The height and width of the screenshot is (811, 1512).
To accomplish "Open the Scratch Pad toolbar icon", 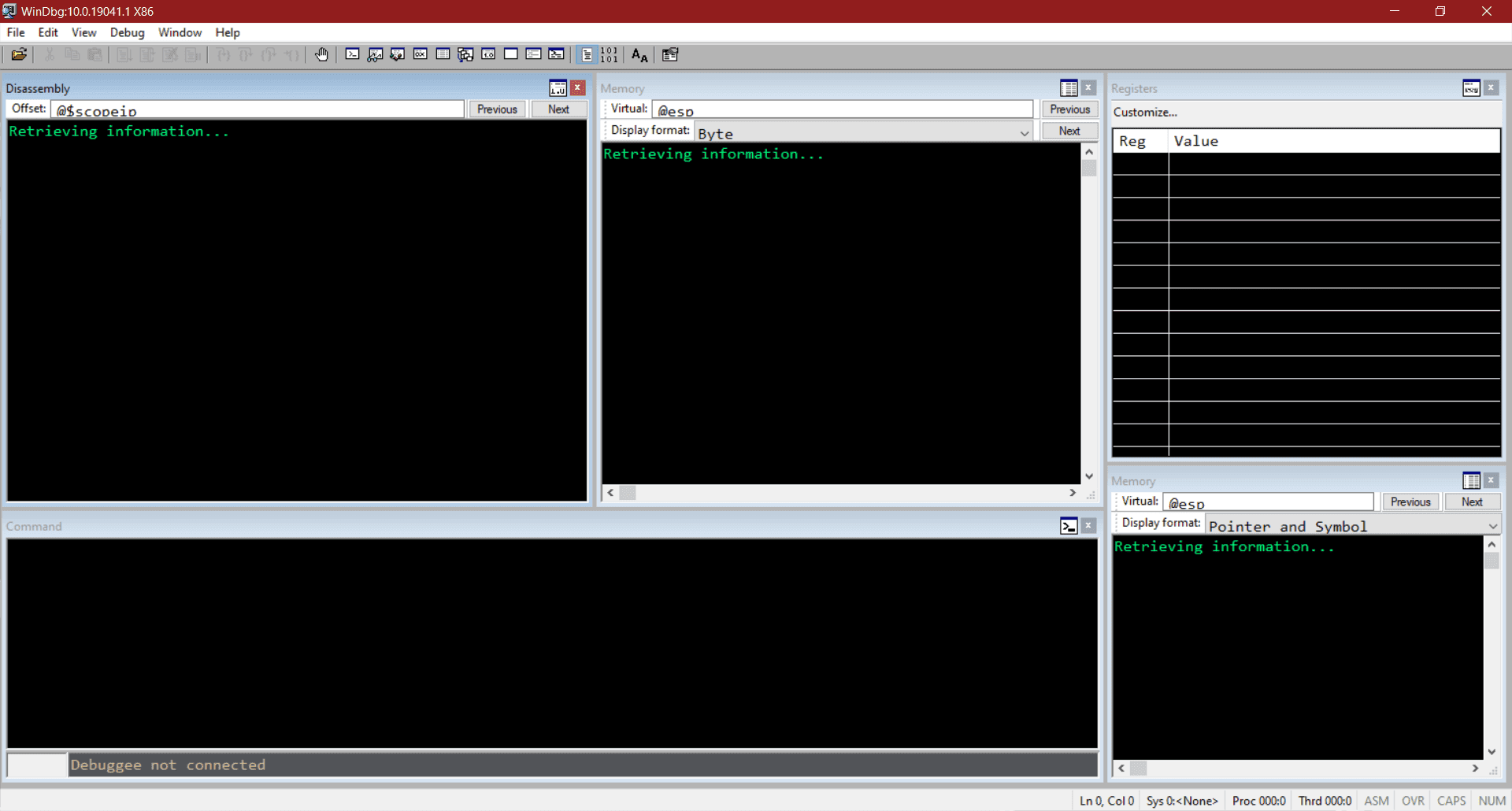I will (511, 54).
